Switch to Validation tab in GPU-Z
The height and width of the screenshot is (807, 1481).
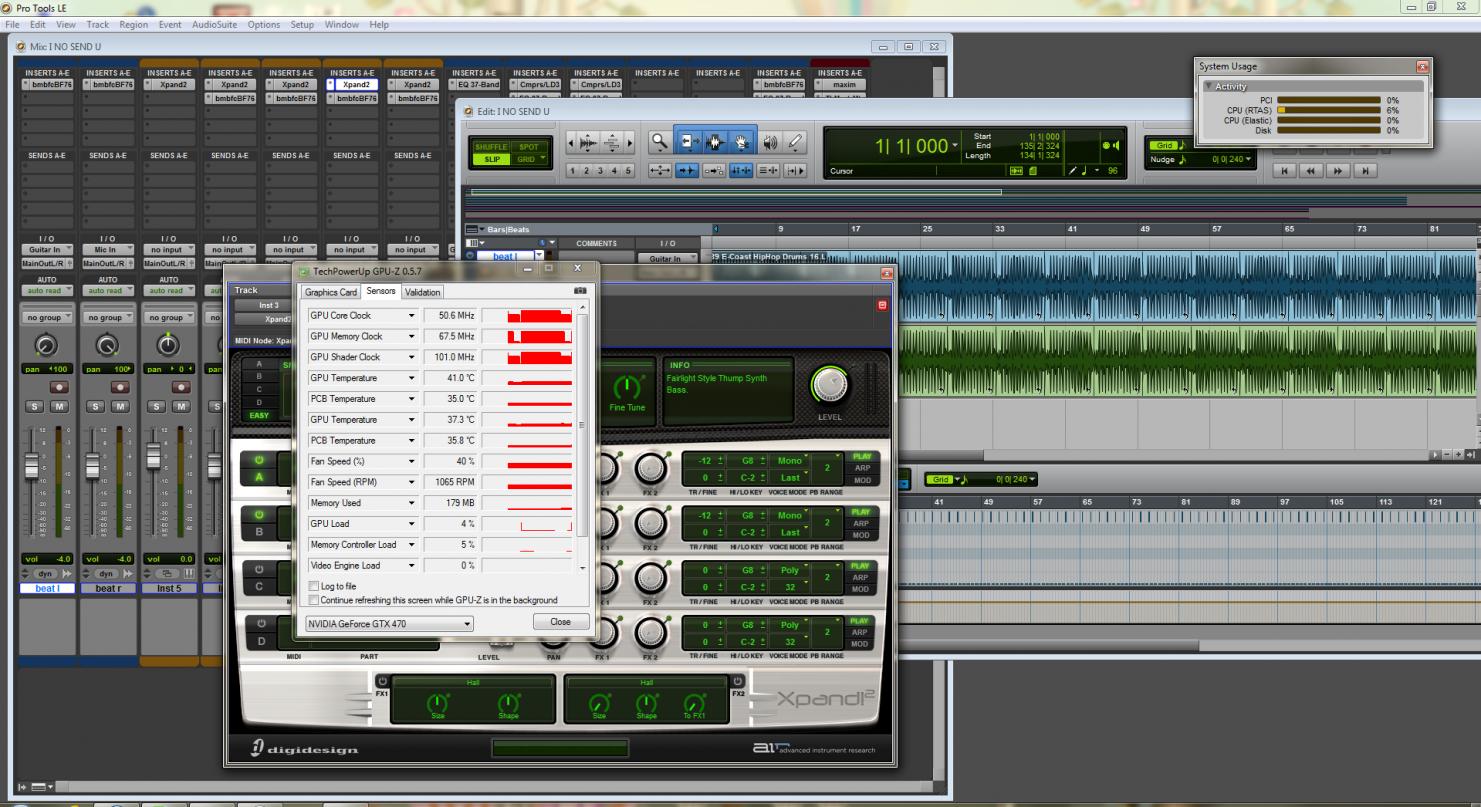[423, 293]
